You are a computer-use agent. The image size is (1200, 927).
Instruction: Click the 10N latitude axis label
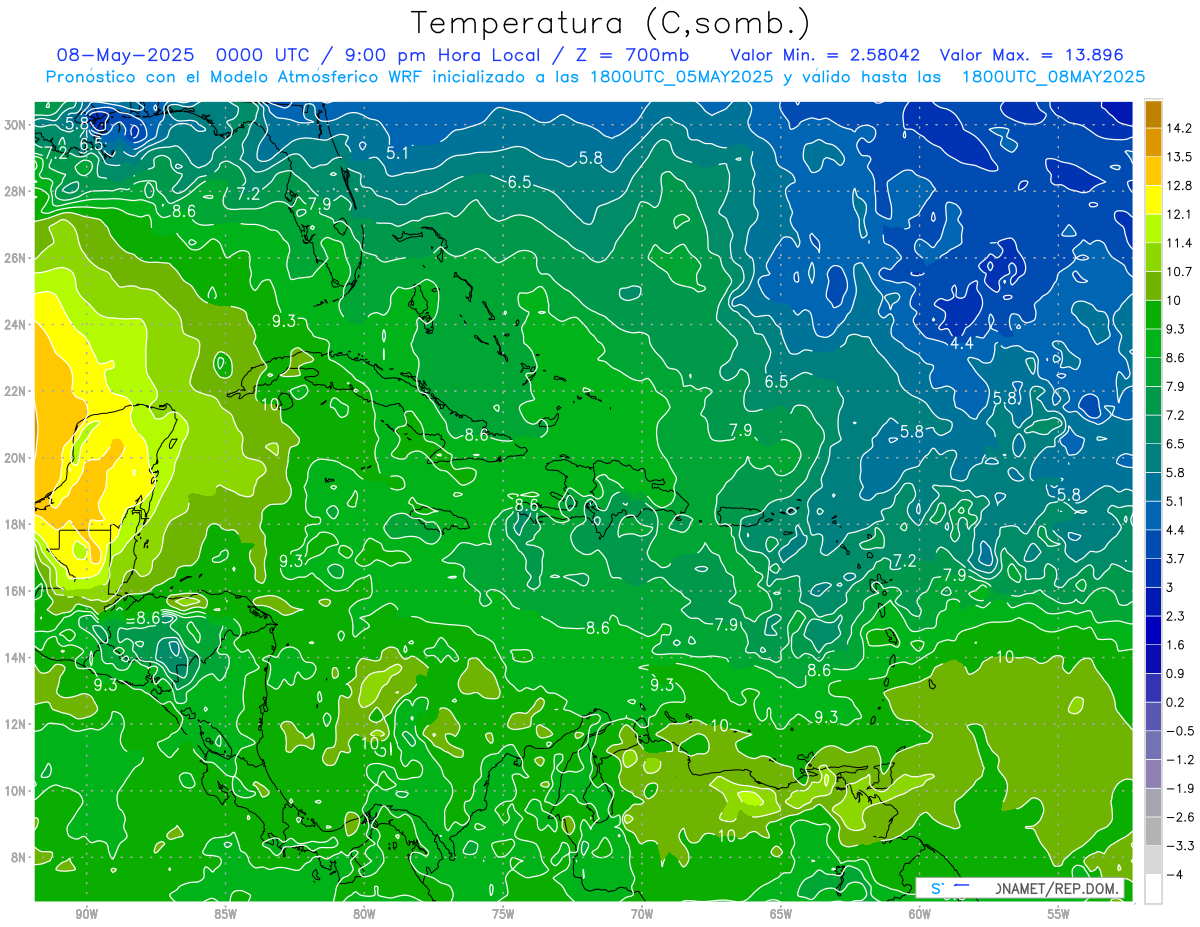[14, 791]
